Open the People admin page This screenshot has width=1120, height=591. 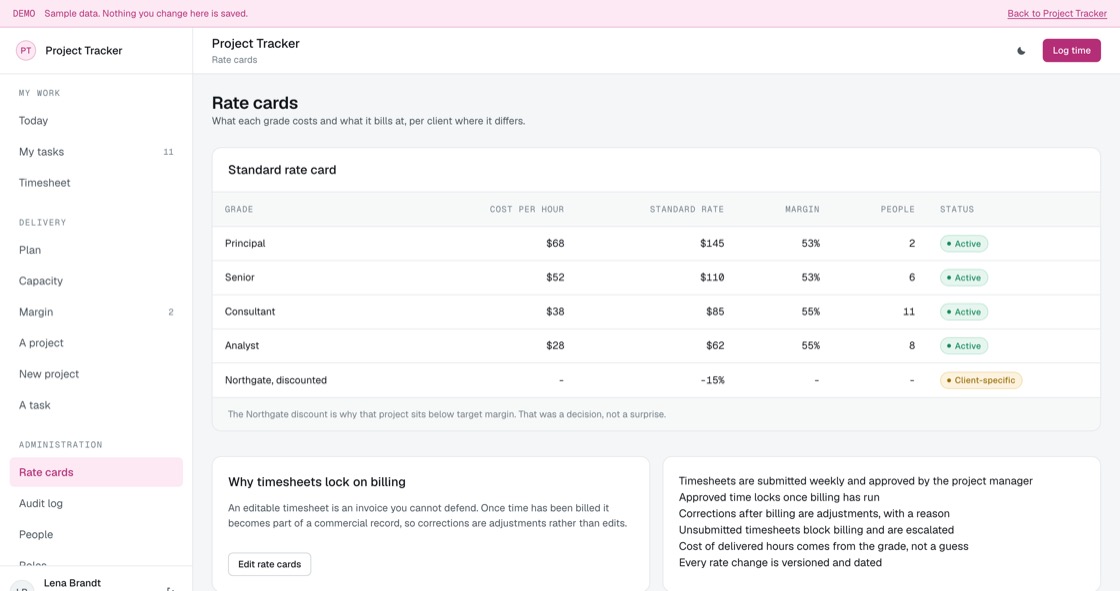[96, 535]
